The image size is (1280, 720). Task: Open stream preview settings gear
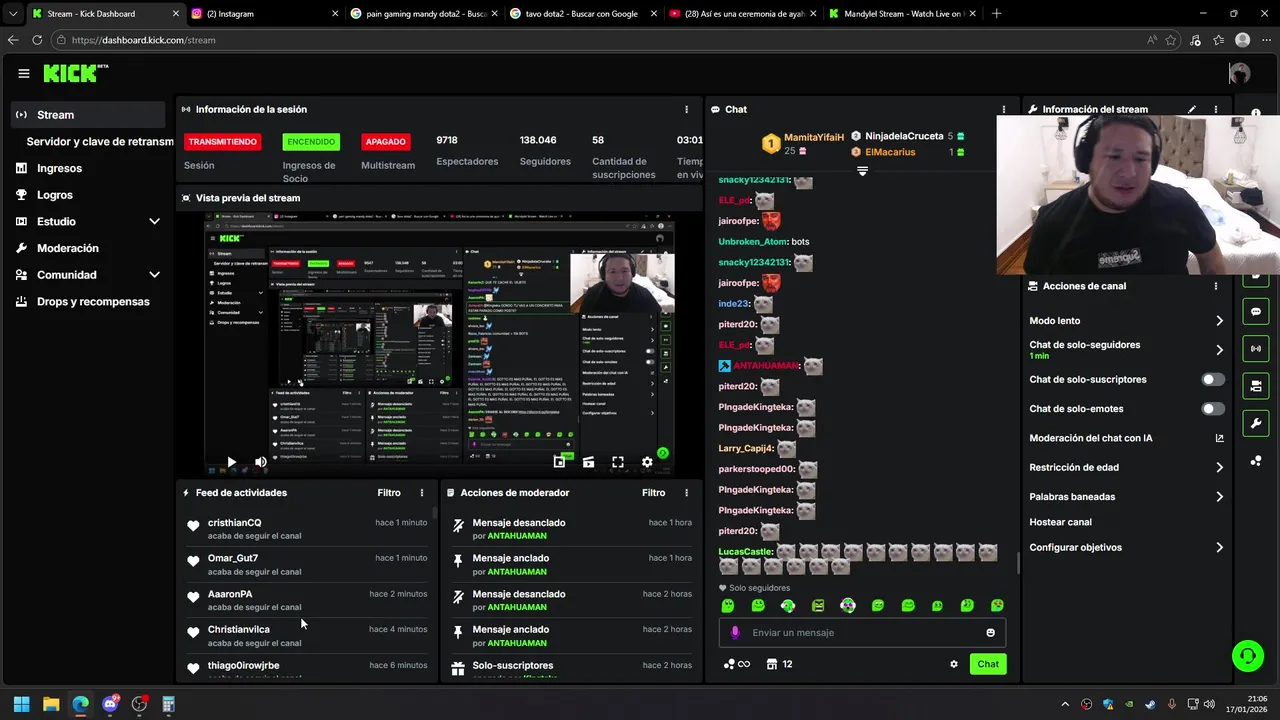coord(647,462)
